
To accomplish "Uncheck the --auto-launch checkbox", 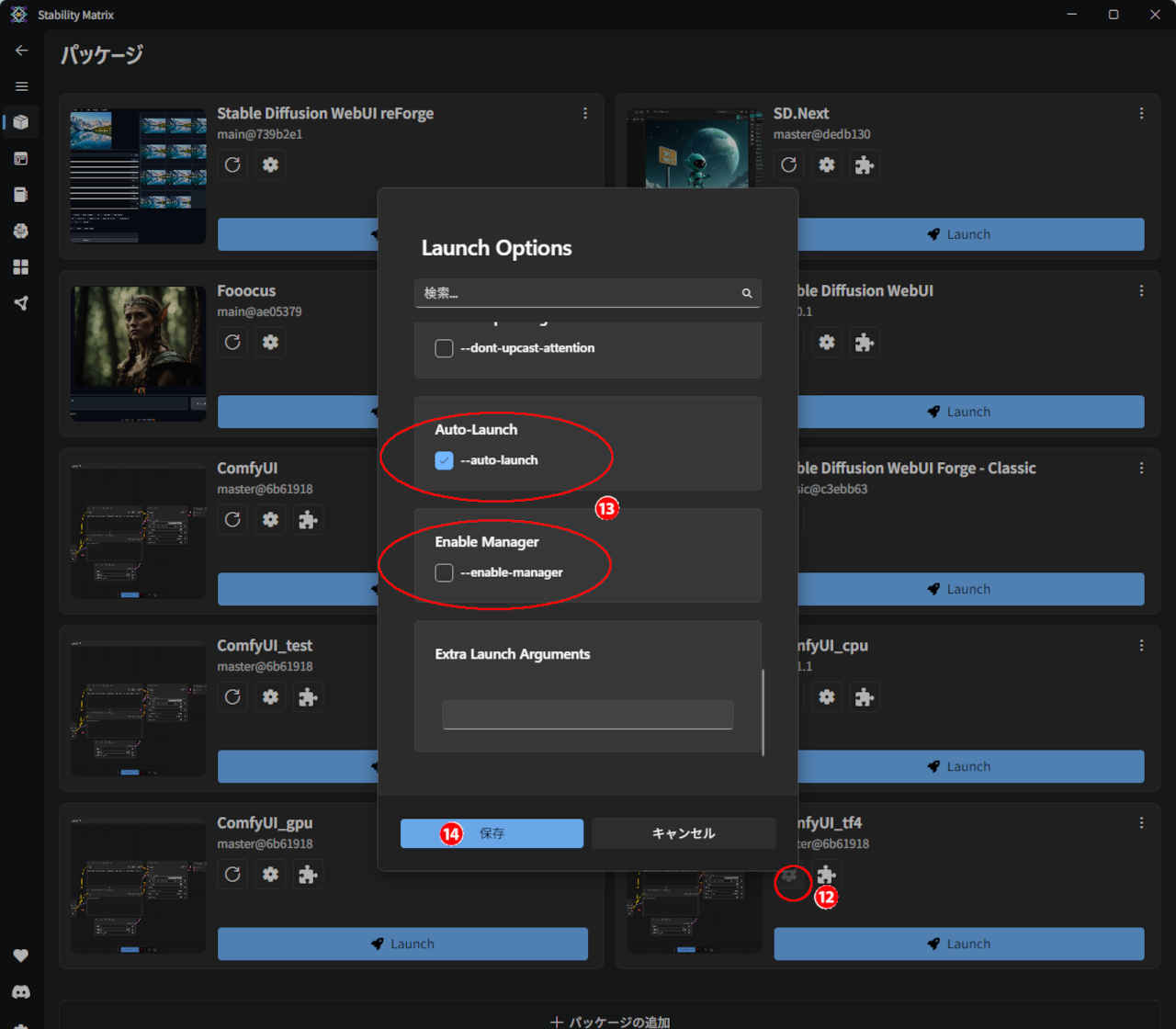I will (x=444, y=460).
